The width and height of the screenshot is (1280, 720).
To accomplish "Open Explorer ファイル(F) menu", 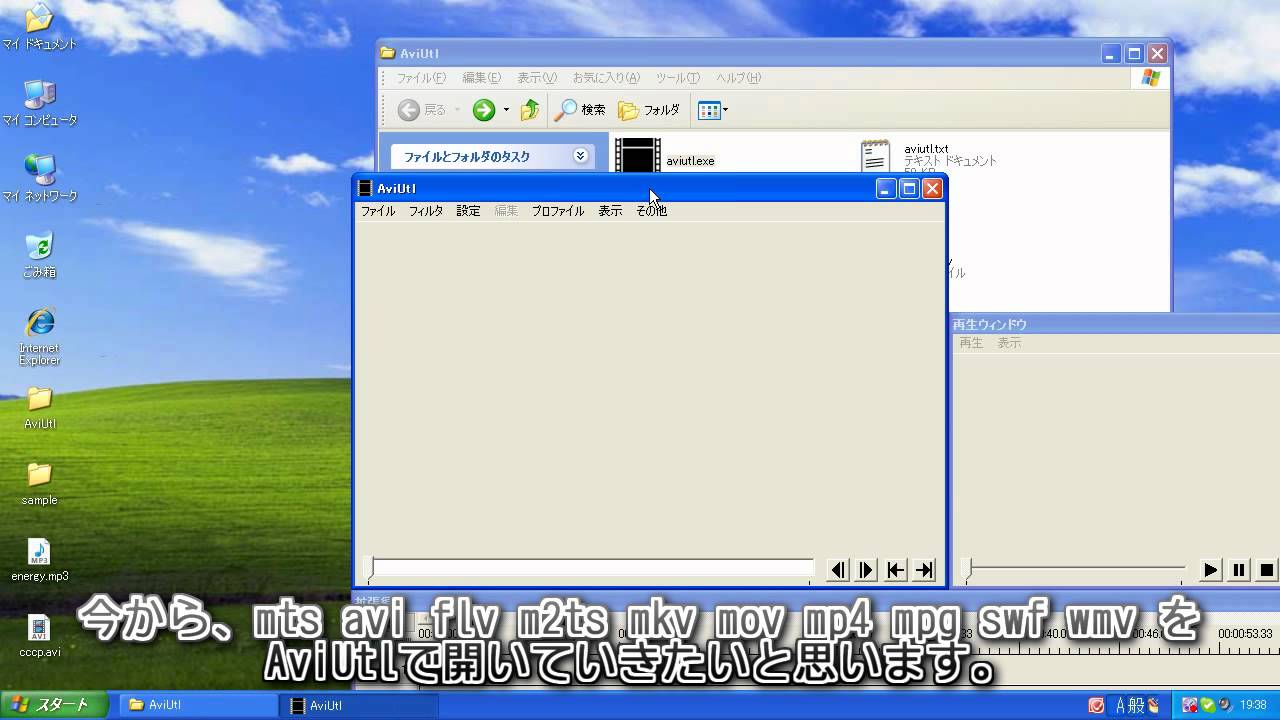I will point(421,78).
